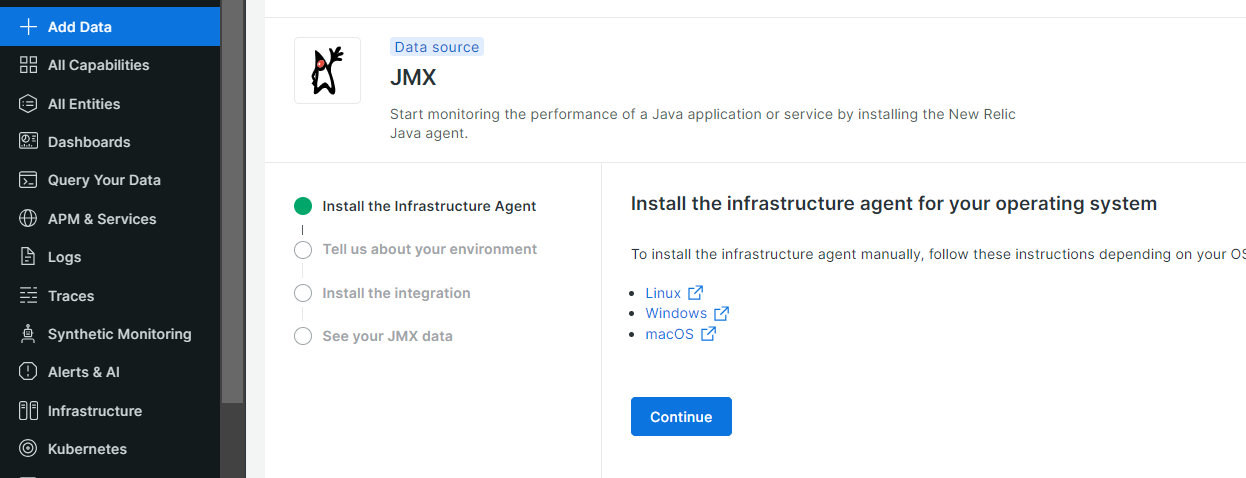
Task: Click the Tell us about your environment label
Action: (429, 249)
